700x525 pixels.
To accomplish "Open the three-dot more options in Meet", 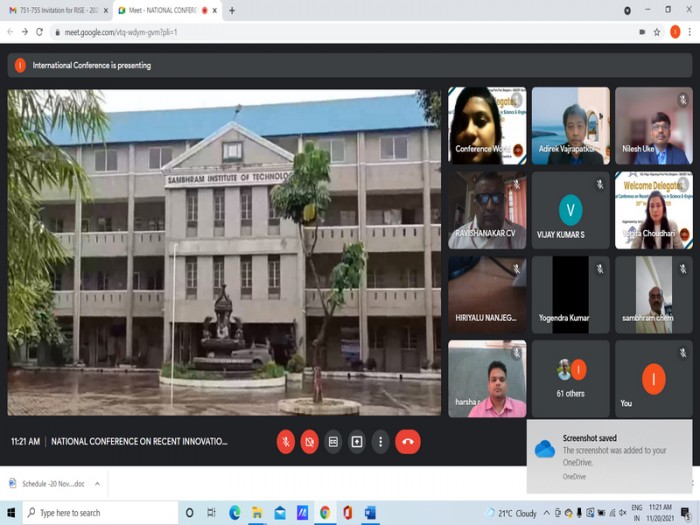I will tap(380, 441).
